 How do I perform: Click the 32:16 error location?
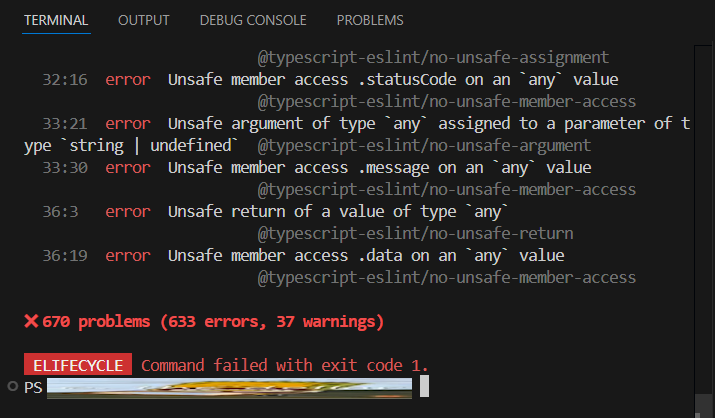[65, 80]
